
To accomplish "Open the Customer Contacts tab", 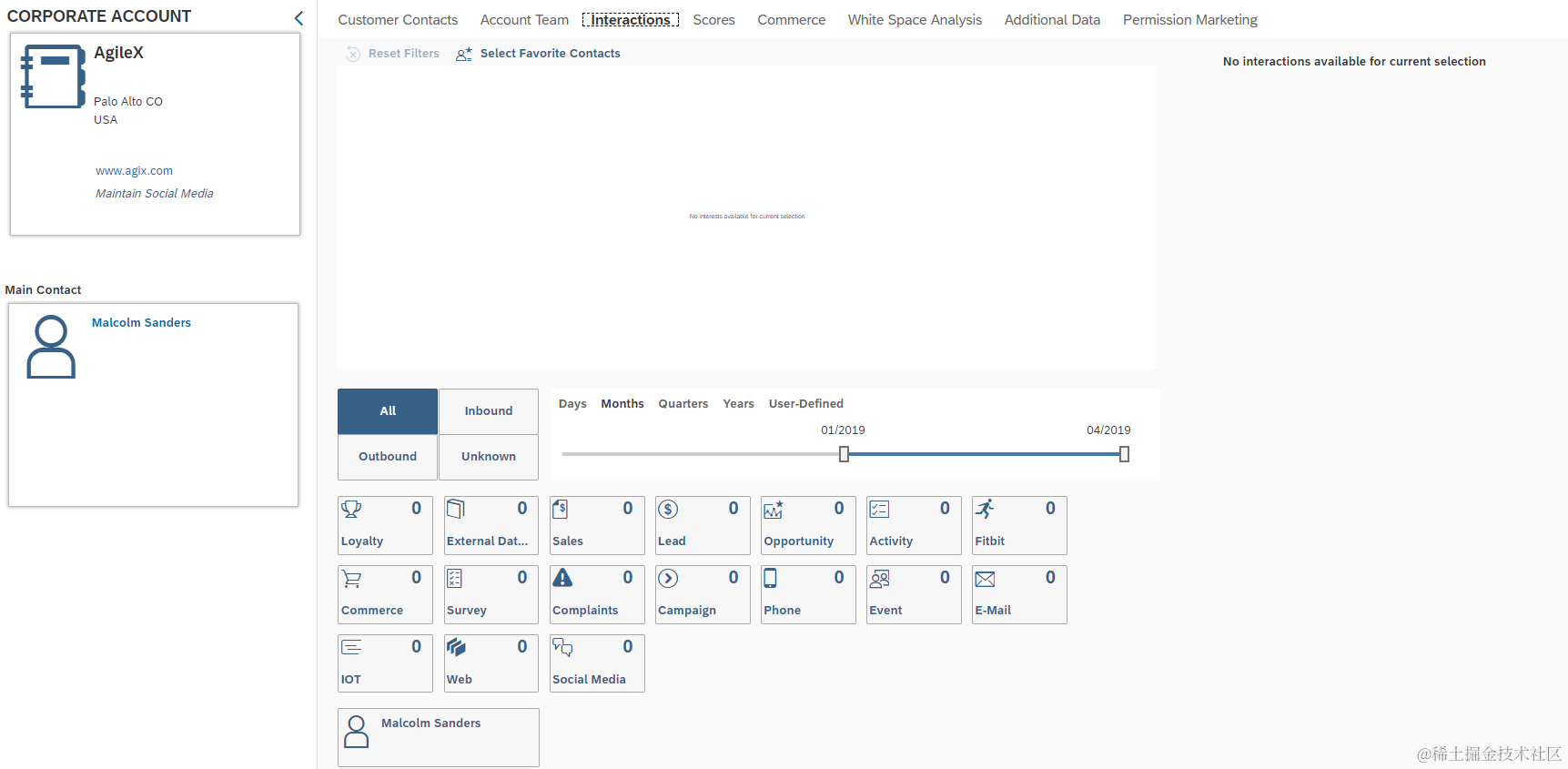I will (x=398, y=20).
